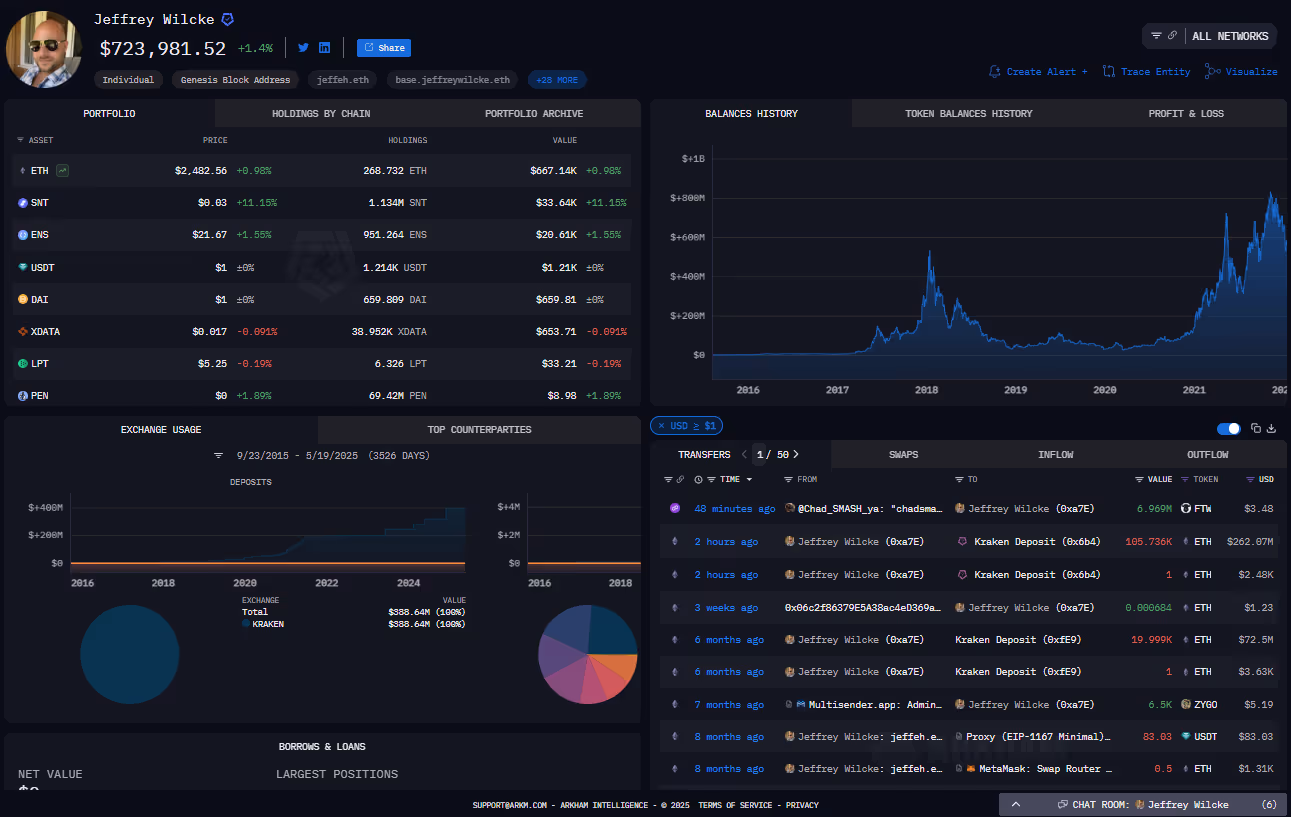Switch to the Top Counterparties tab
This screenshot has width=1291, height=817.
pos(479,429)
